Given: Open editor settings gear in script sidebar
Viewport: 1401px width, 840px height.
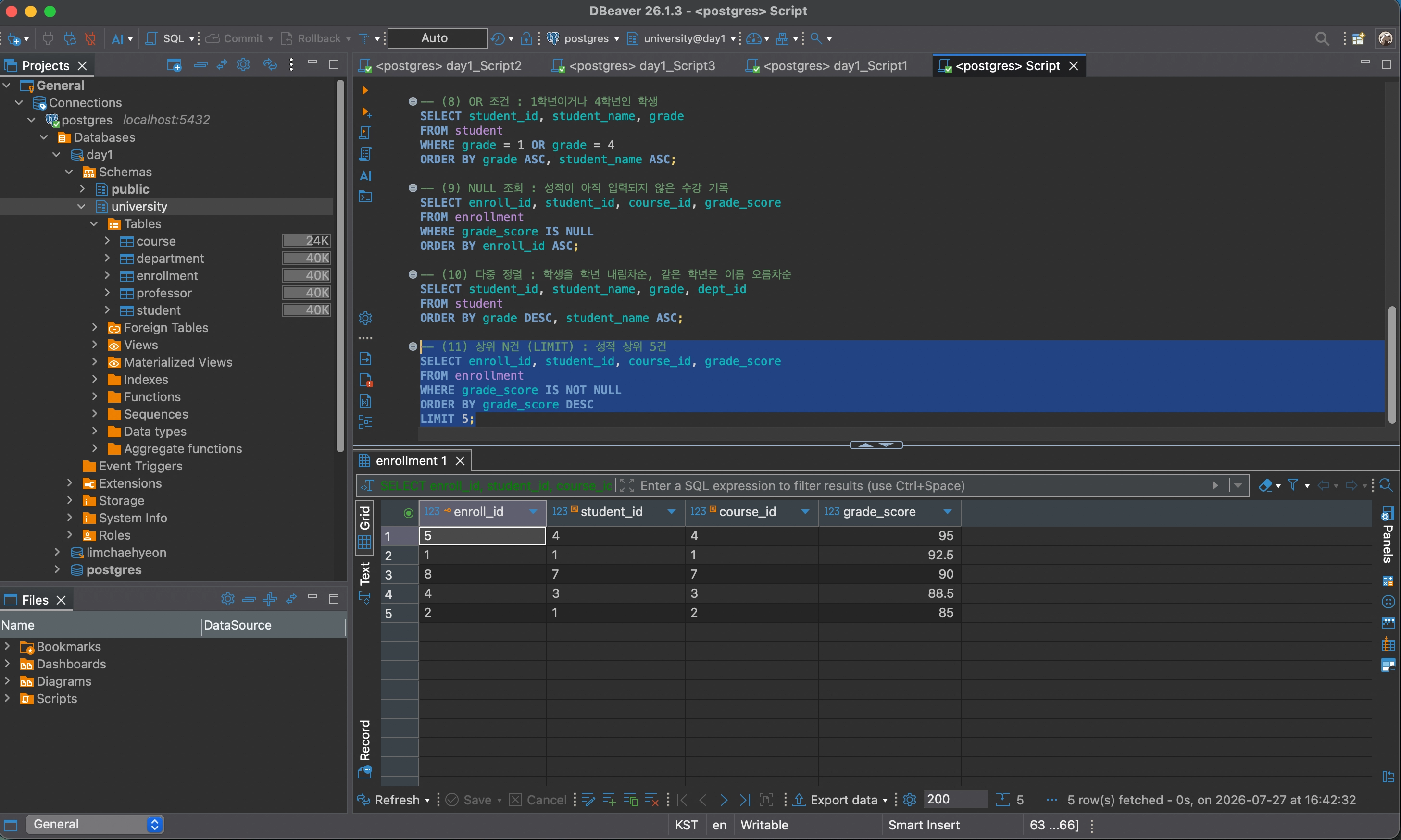Looking at the screenshot, I should click(x=365, y=318).
